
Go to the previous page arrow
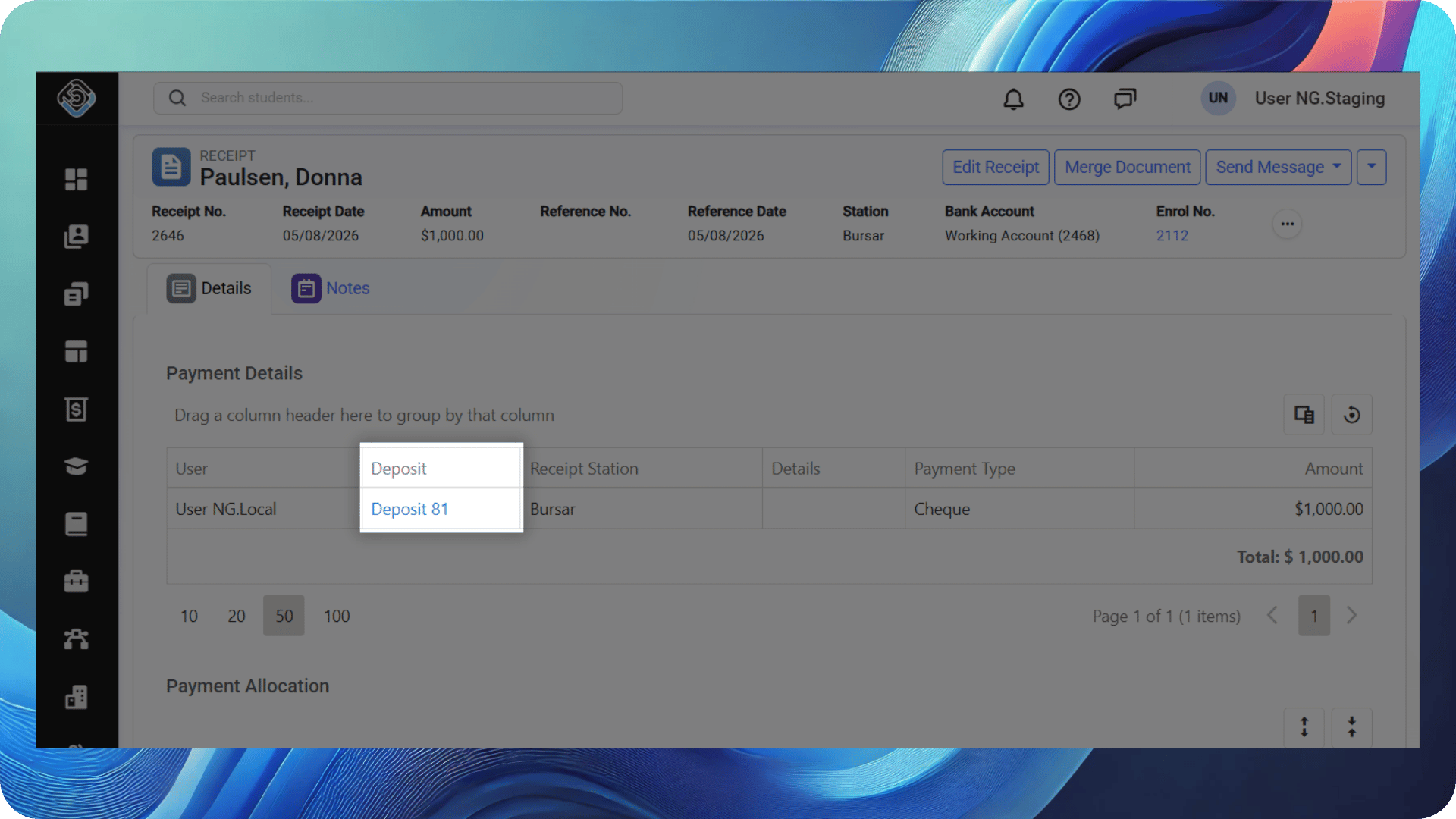(x=1272, y=615)
